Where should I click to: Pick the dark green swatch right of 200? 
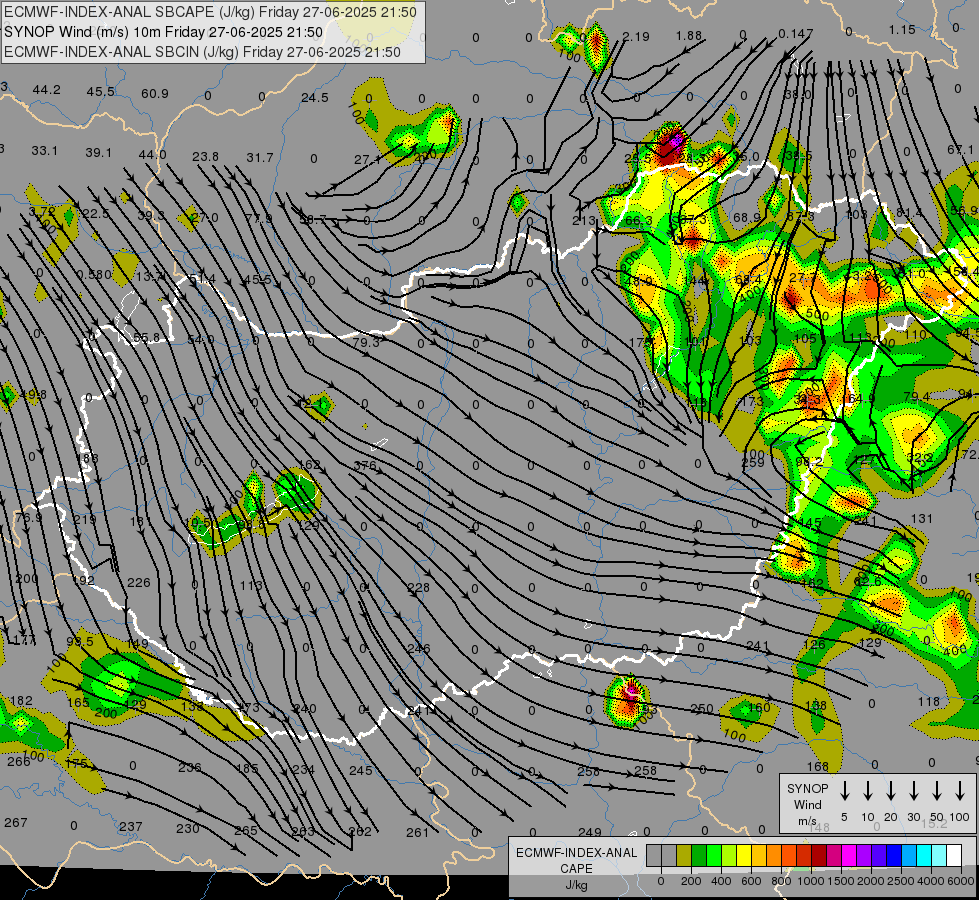pos(699,856)
